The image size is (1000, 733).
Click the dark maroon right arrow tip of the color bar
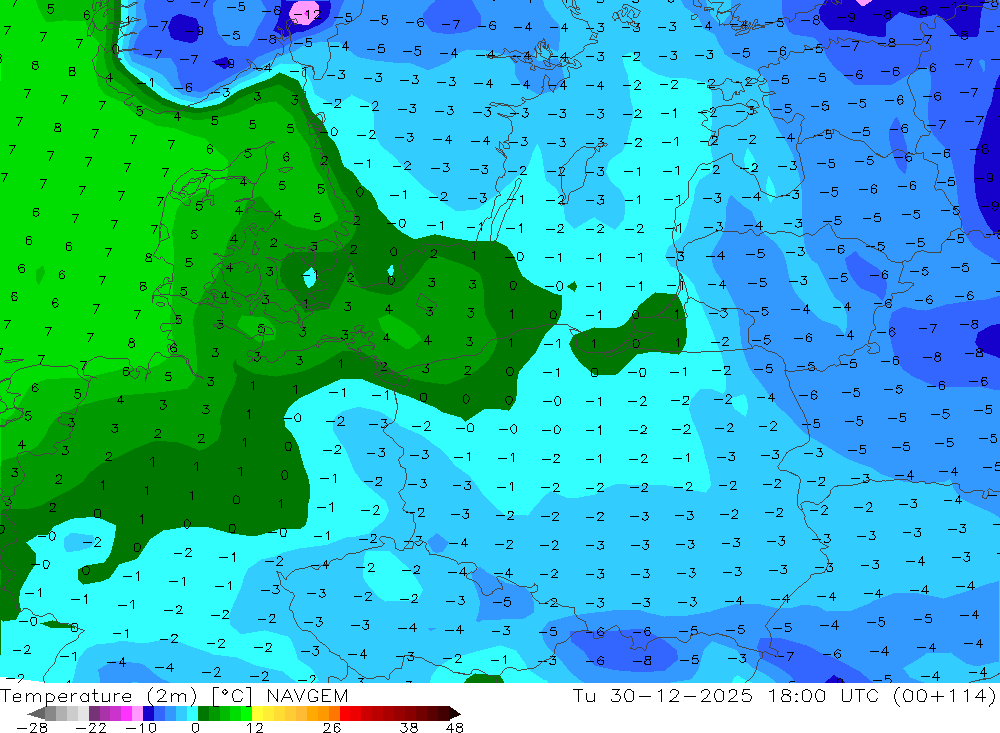click(455, 713)
